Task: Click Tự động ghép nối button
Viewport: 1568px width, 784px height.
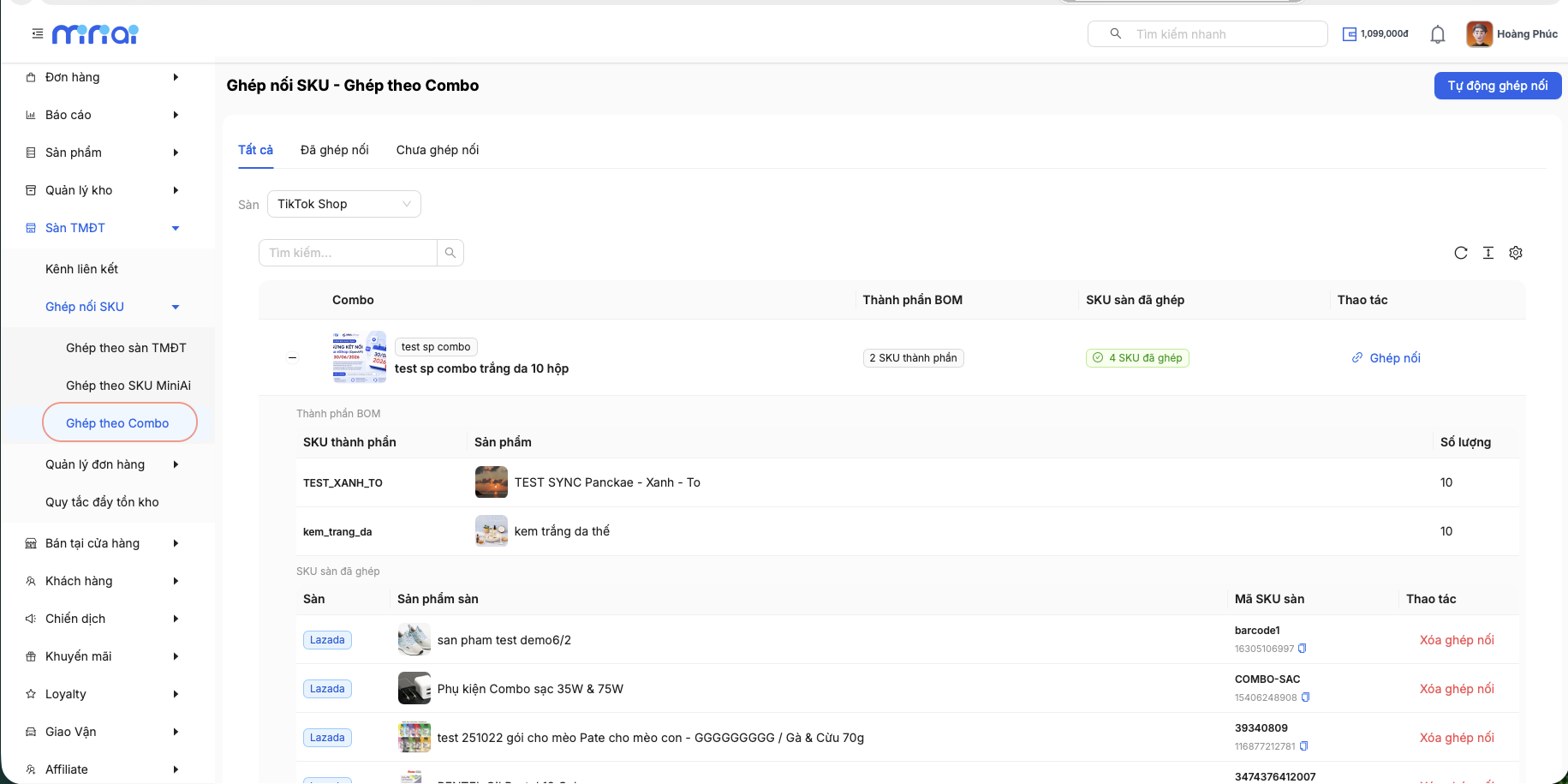Action: coord(1498,86)
